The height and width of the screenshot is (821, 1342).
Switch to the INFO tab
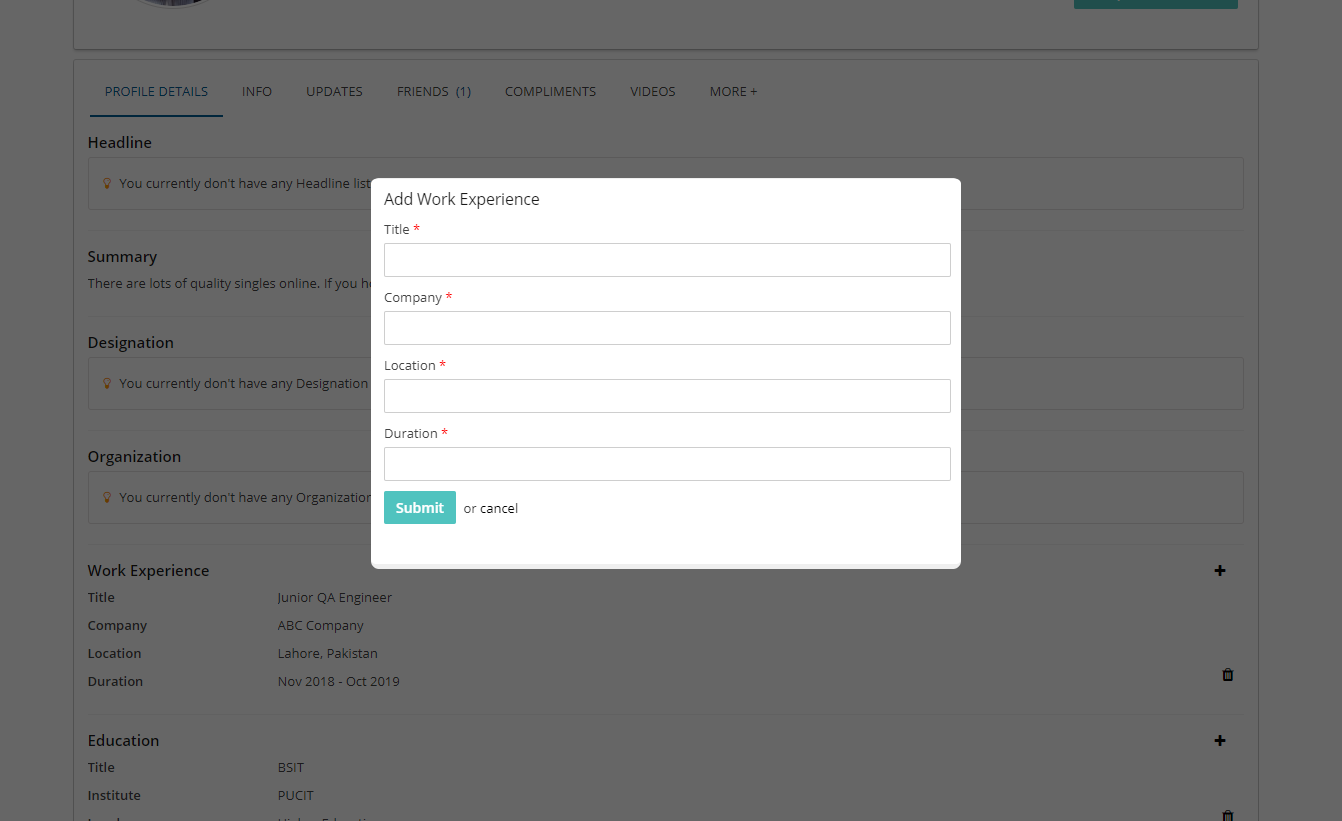[x=257, y=92]
